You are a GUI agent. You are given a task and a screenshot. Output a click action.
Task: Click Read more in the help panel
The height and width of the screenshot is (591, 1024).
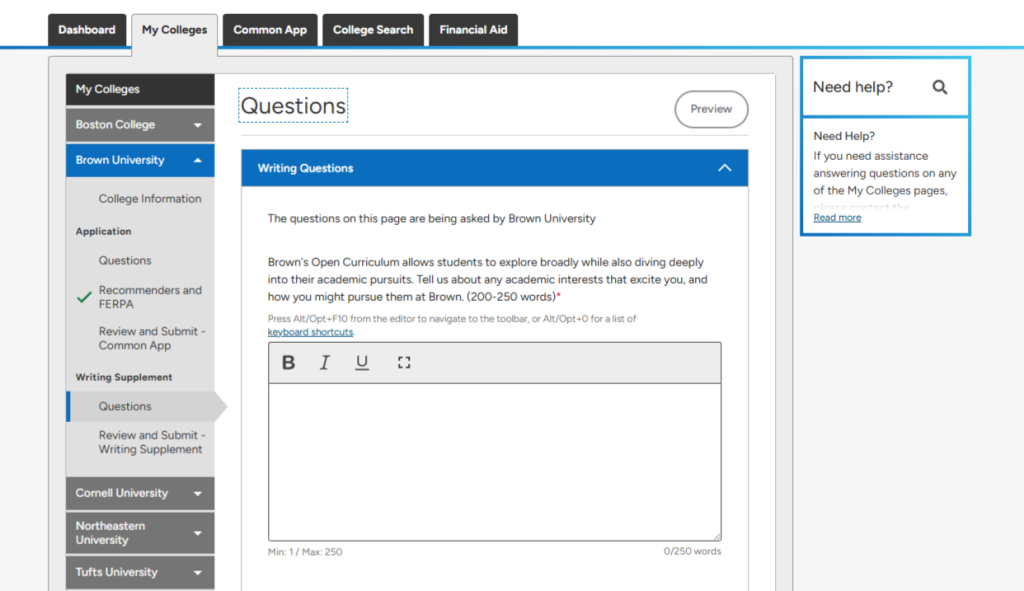point(837,217)
